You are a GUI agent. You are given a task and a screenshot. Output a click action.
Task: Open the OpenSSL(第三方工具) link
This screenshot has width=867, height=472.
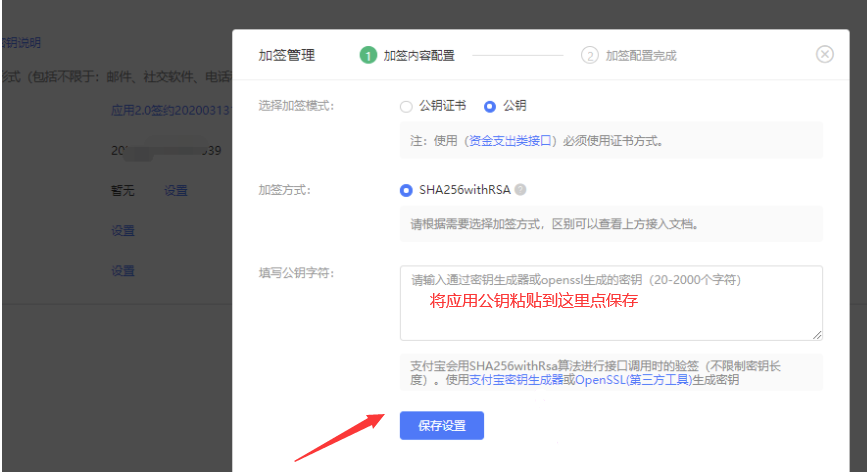[634, 380]
